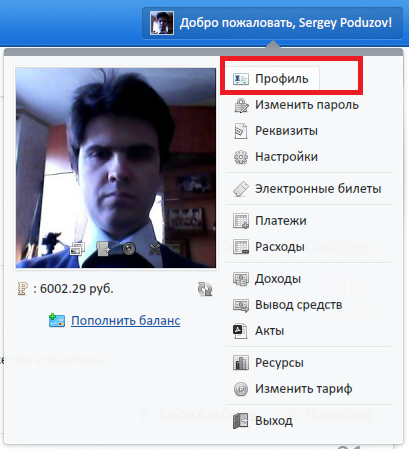Click the ticket icon beside Электронные билеты
Screen dimensions: 409x449
coord(241,189)
